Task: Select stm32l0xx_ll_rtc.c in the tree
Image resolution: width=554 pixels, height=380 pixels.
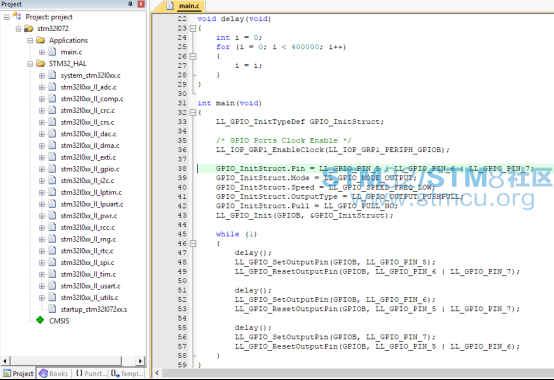Action: [87, 251]
